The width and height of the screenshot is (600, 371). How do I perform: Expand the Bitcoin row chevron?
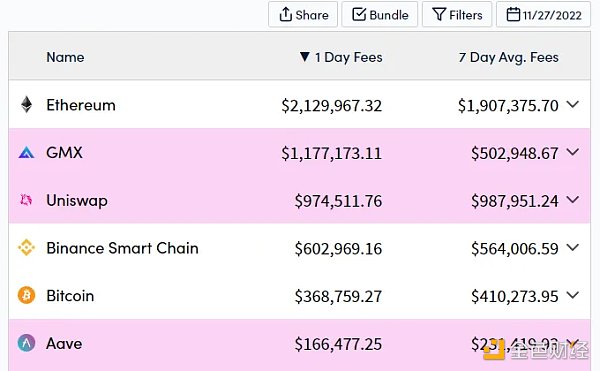[573, 295]
